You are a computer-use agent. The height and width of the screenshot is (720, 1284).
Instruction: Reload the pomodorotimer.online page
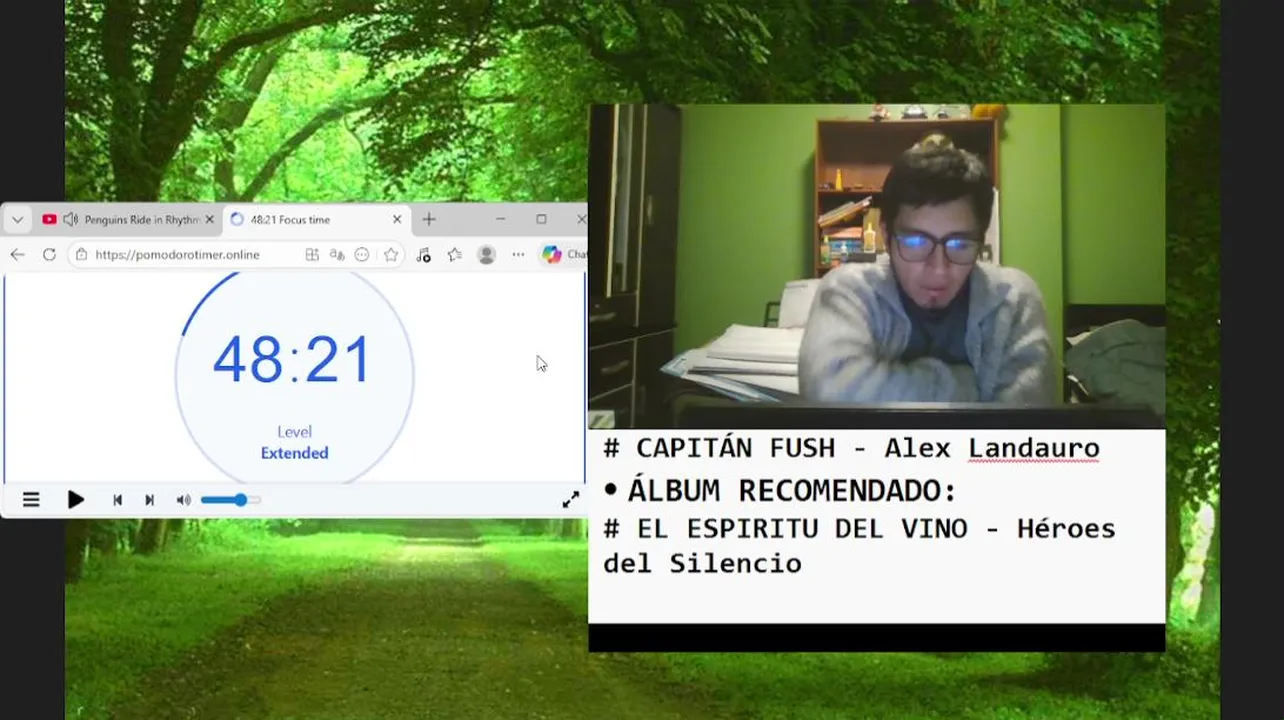[49, 255]
